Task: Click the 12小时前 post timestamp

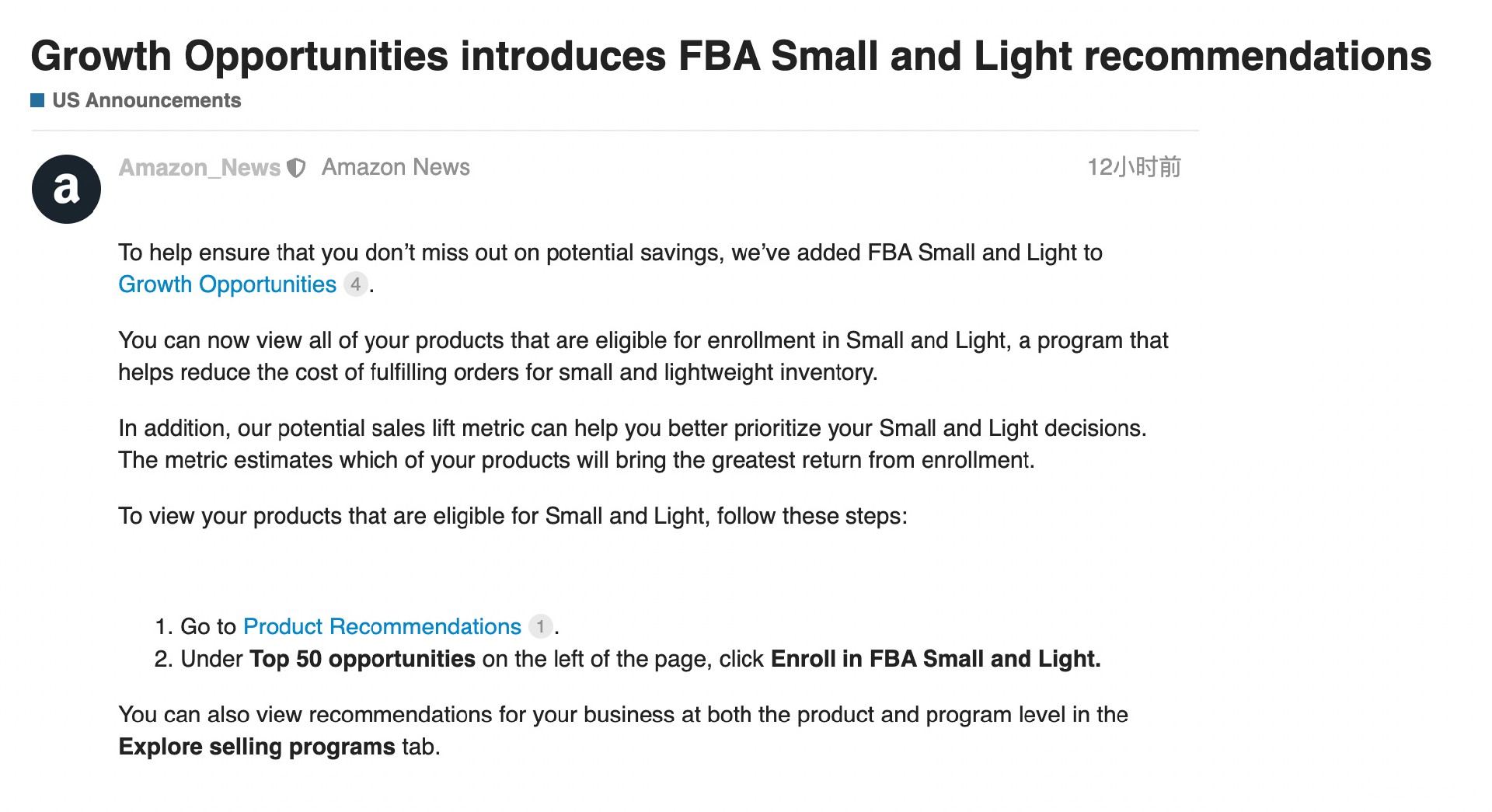Action: pyautogui.click(x=1134, y=167)
